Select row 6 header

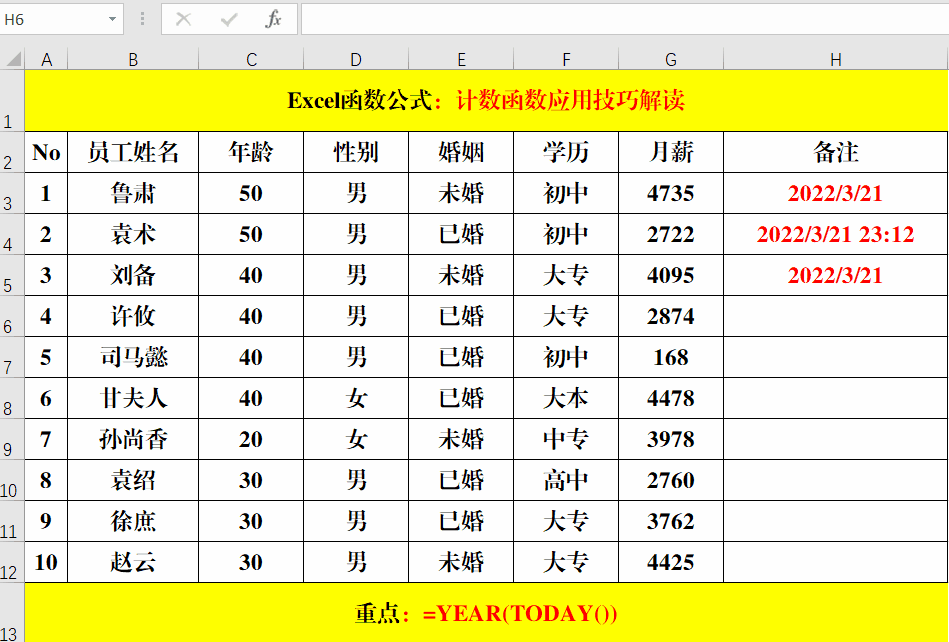point(12,316)
